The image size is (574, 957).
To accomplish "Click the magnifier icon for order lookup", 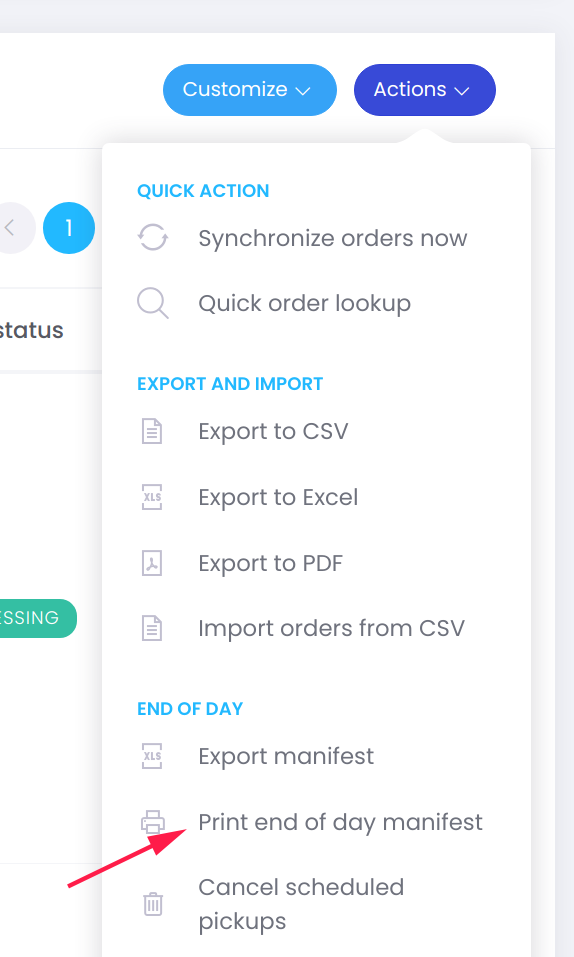I will [x=153, y=303].
